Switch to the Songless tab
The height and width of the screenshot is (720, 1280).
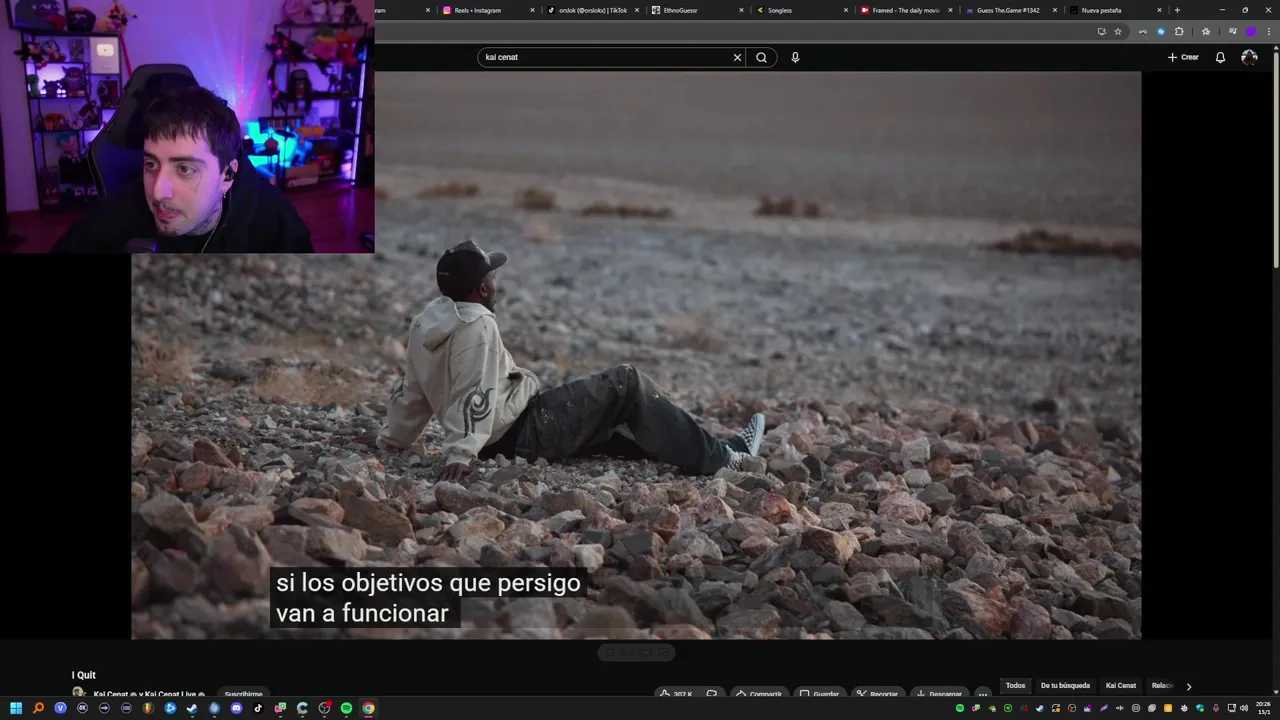[x=802, y=10]
